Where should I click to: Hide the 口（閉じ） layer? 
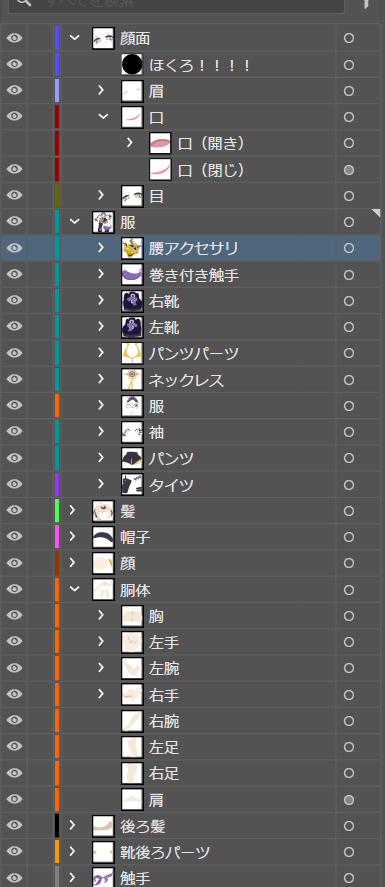[15, 169]
